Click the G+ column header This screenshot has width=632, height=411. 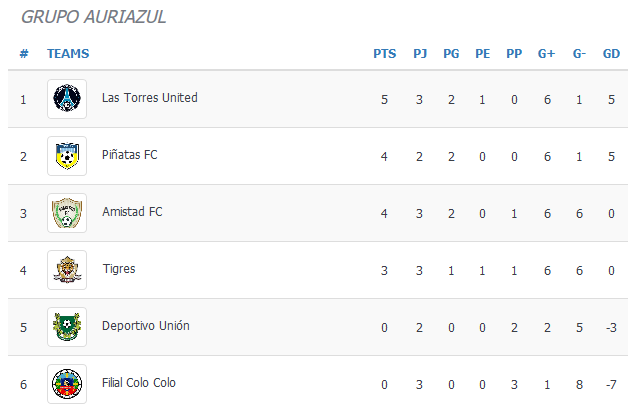[547, 54]
